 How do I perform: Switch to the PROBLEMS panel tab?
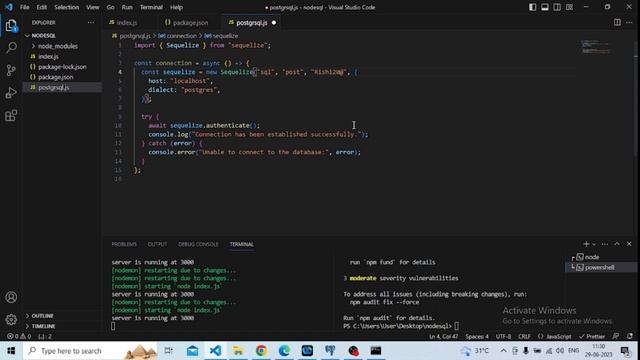[x=124, y=244]
